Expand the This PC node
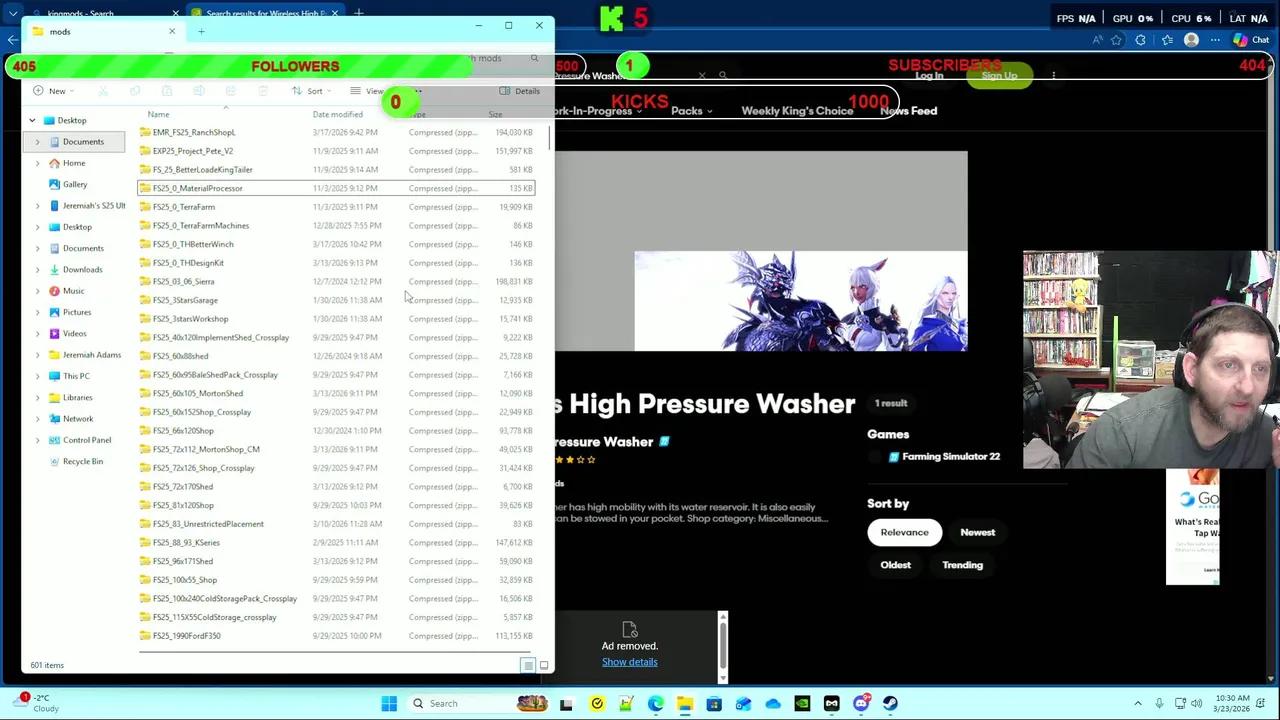 (38, 376)
